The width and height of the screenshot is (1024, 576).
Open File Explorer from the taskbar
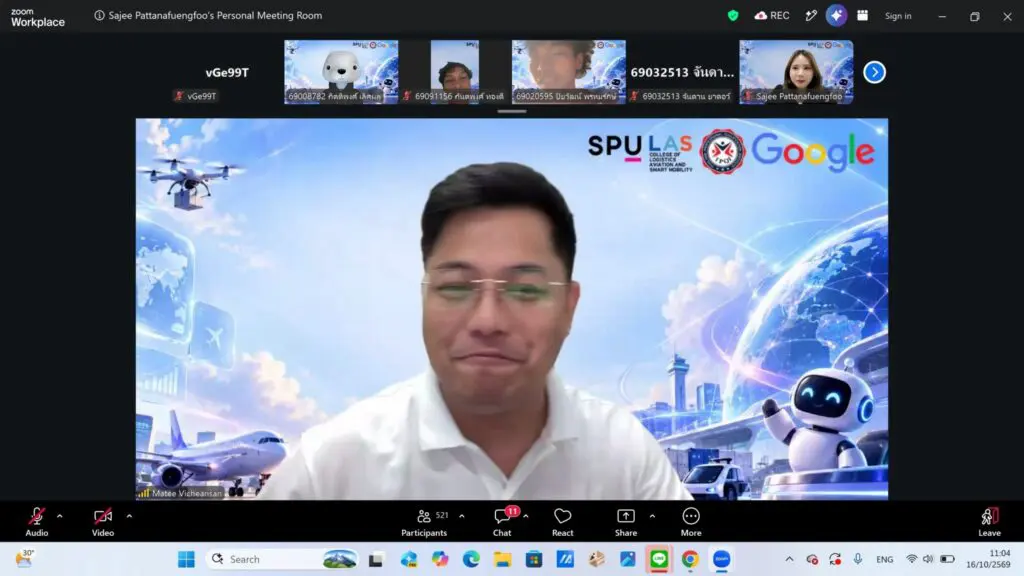pos(502,559)
